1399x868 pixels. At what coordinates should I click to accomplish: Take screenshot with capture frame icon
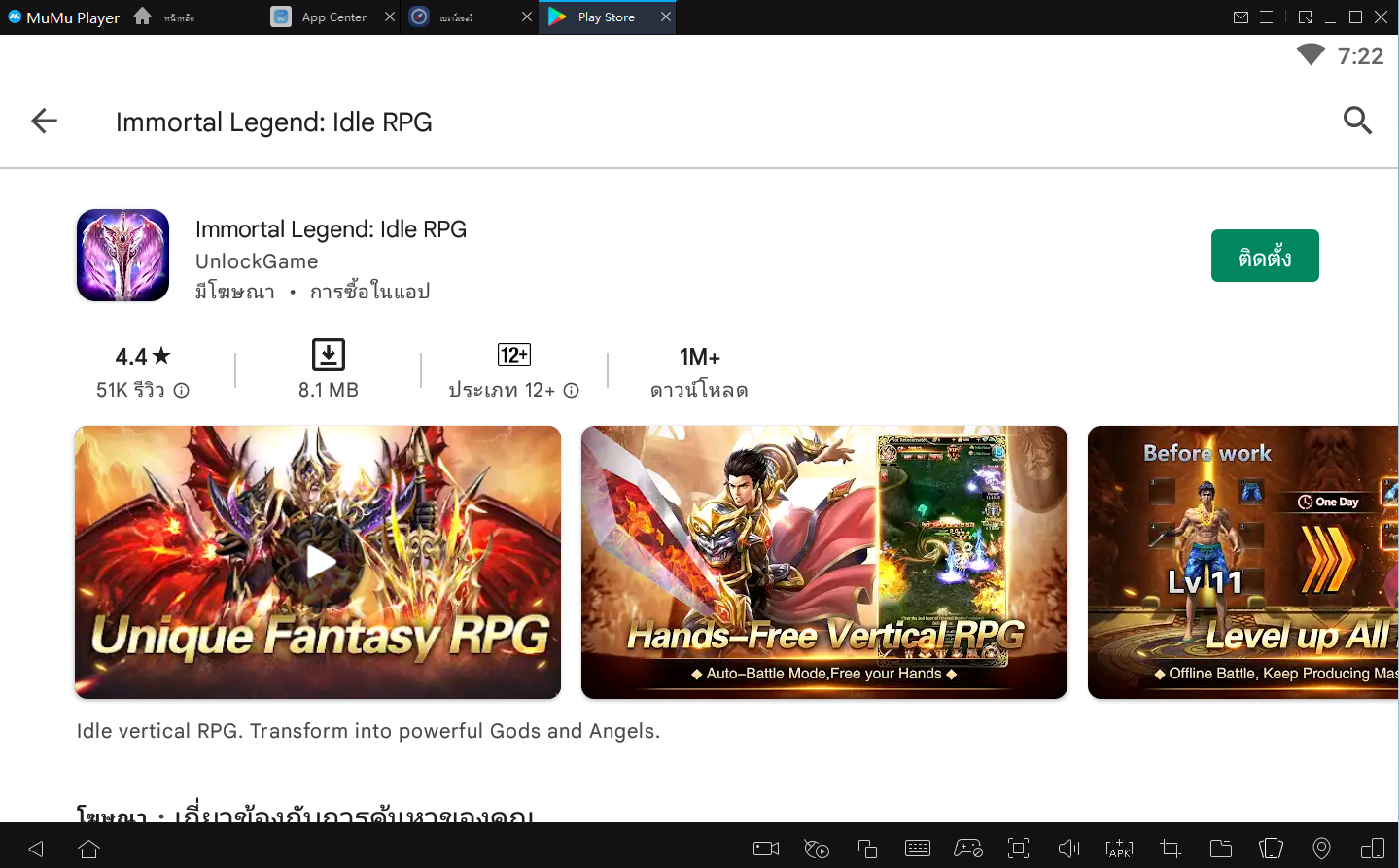1019,849
